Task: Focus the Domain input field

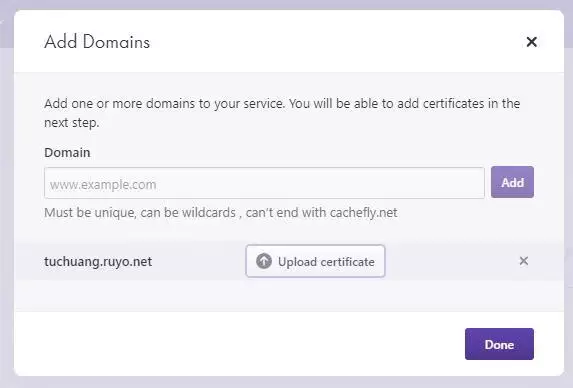Action: pos(264,183)
